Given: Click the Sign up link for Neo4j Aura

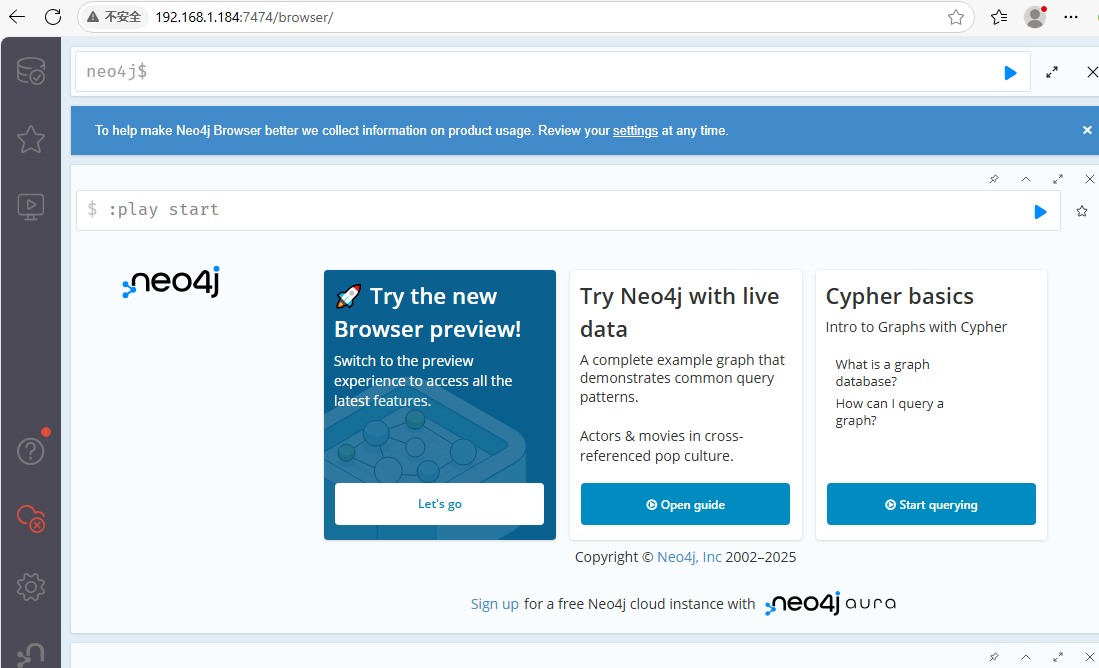Looking at the screenshot, I should pyautogui.click(x=494, y=603).
